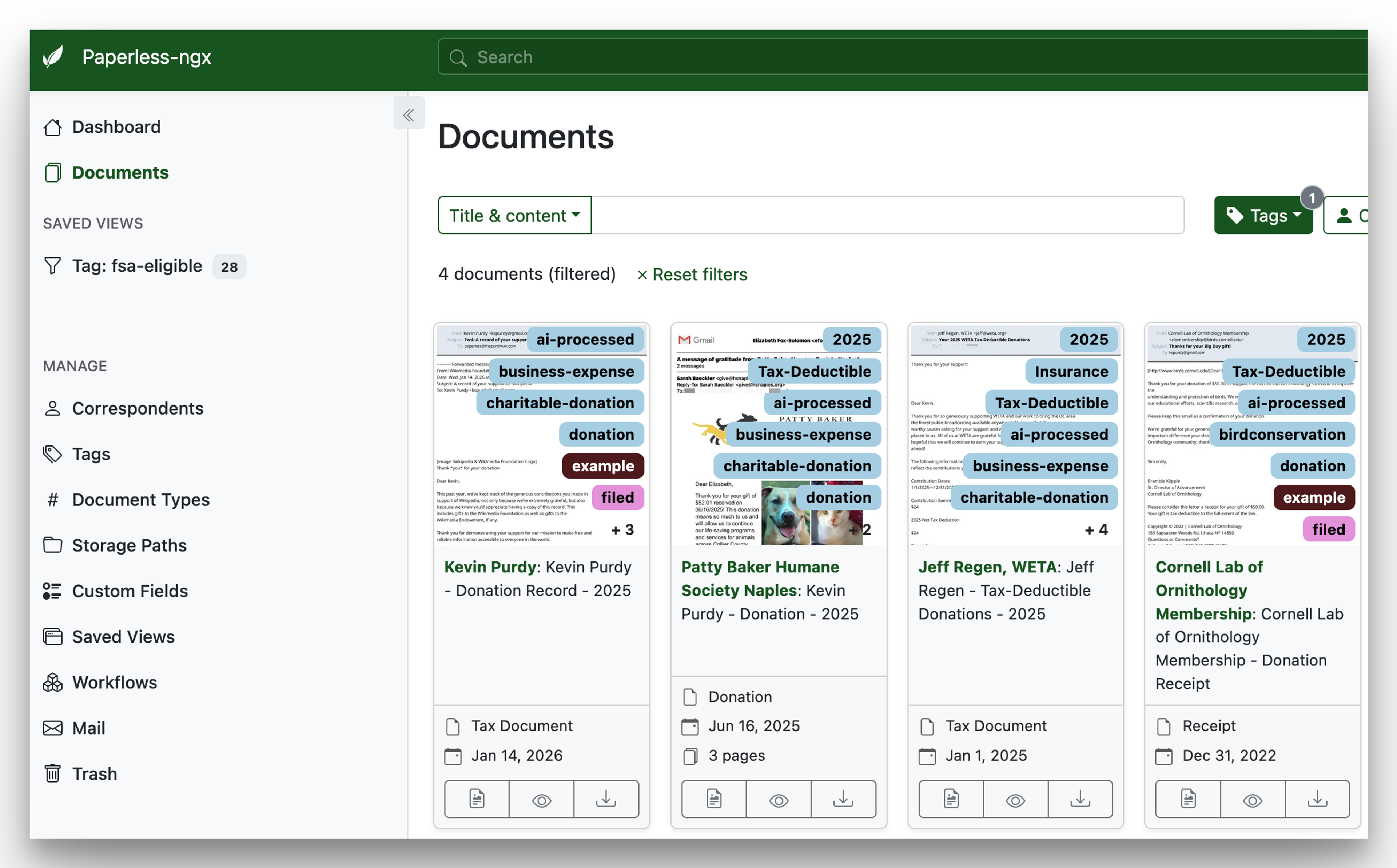Download the Kevin Purdy donation record
The image size is (1397, 868).
(606, 799)
